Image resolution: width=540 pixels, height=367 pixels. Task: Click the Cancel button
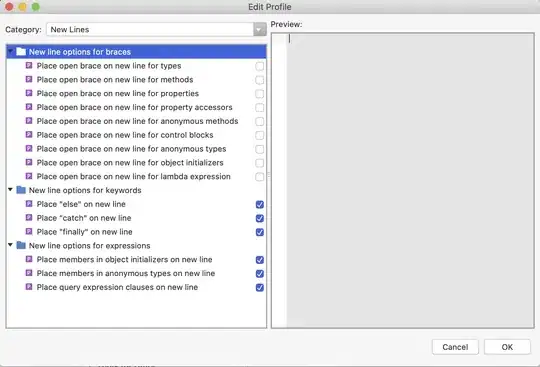[x=455, y=347]
